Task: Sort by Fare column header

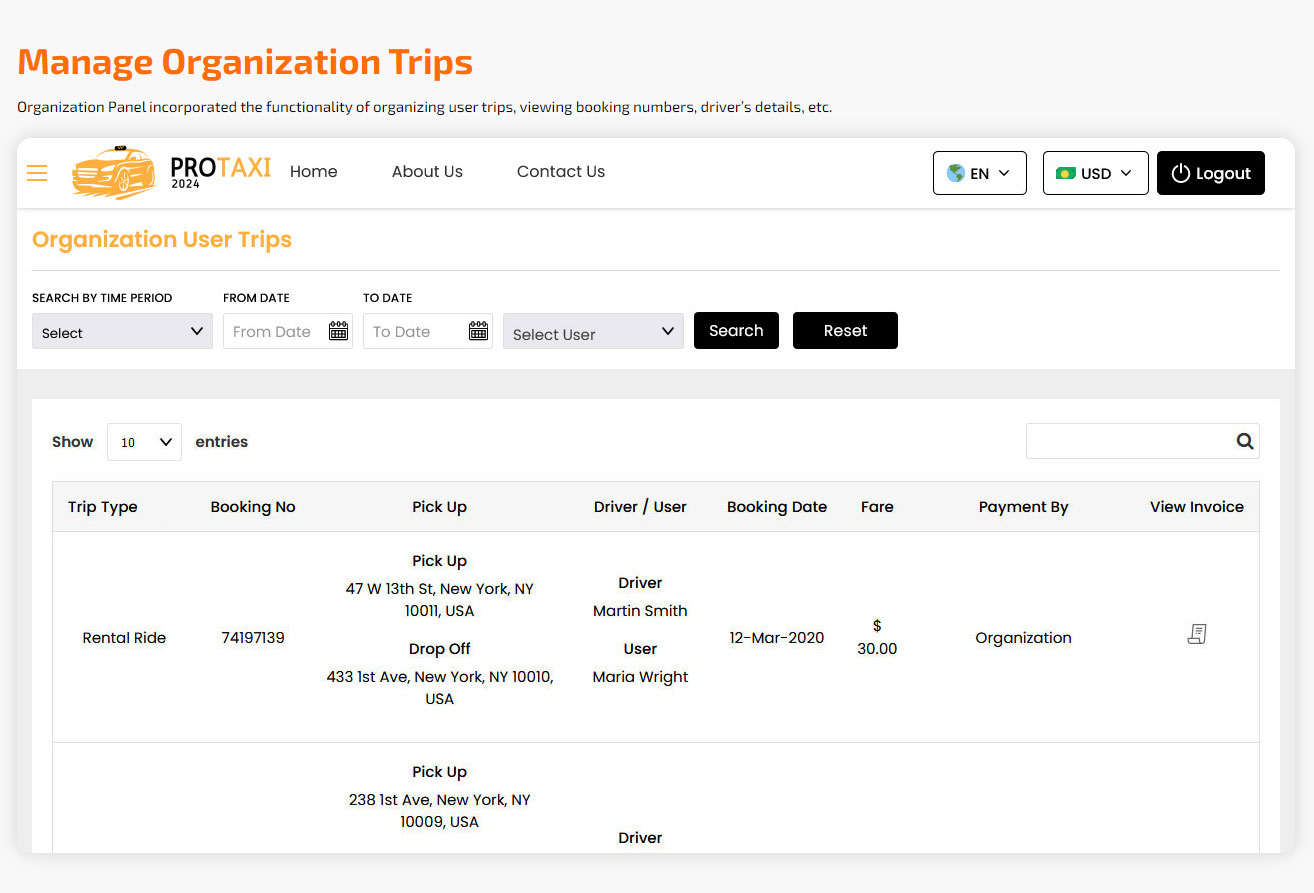Action: pos(877,507)
